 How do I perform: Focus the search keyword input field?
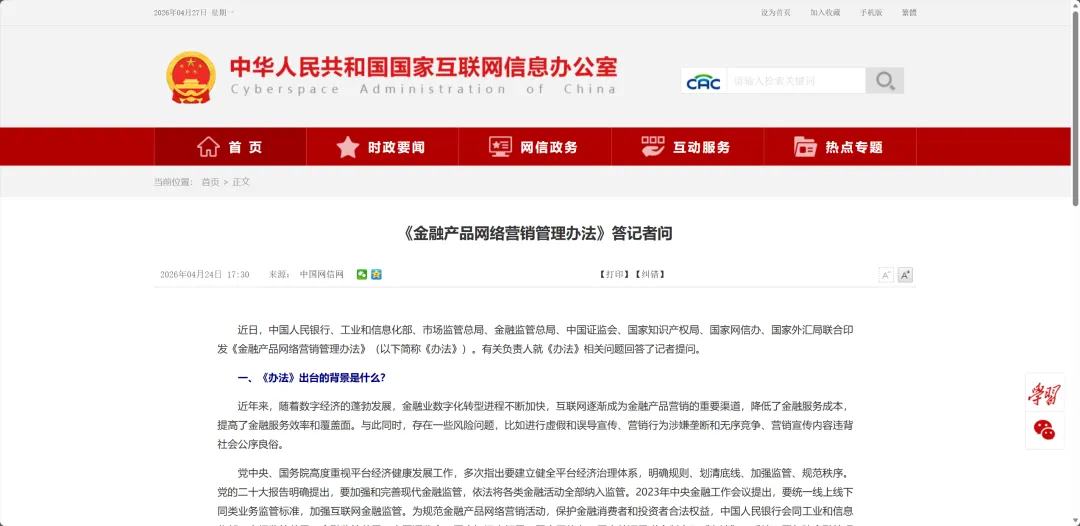[796, 81]
